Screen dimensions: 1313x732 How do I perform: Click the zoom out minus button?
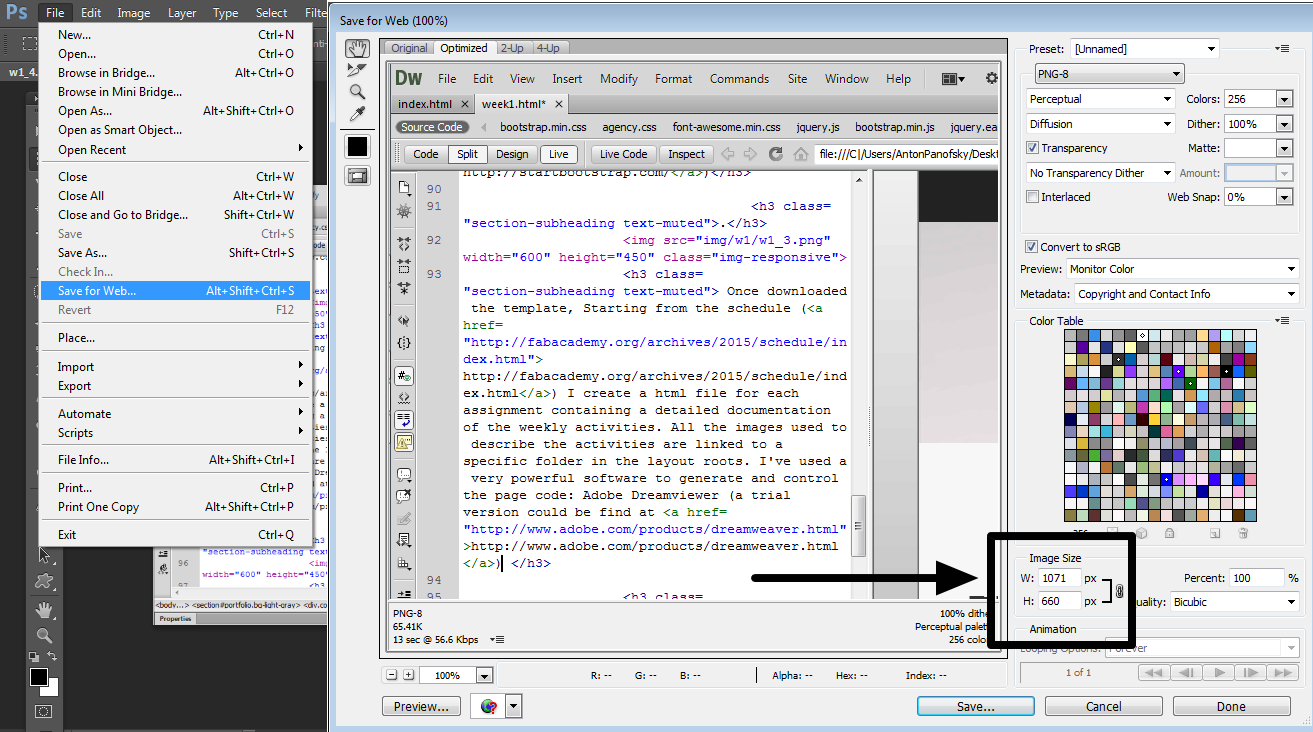(392, 675)
